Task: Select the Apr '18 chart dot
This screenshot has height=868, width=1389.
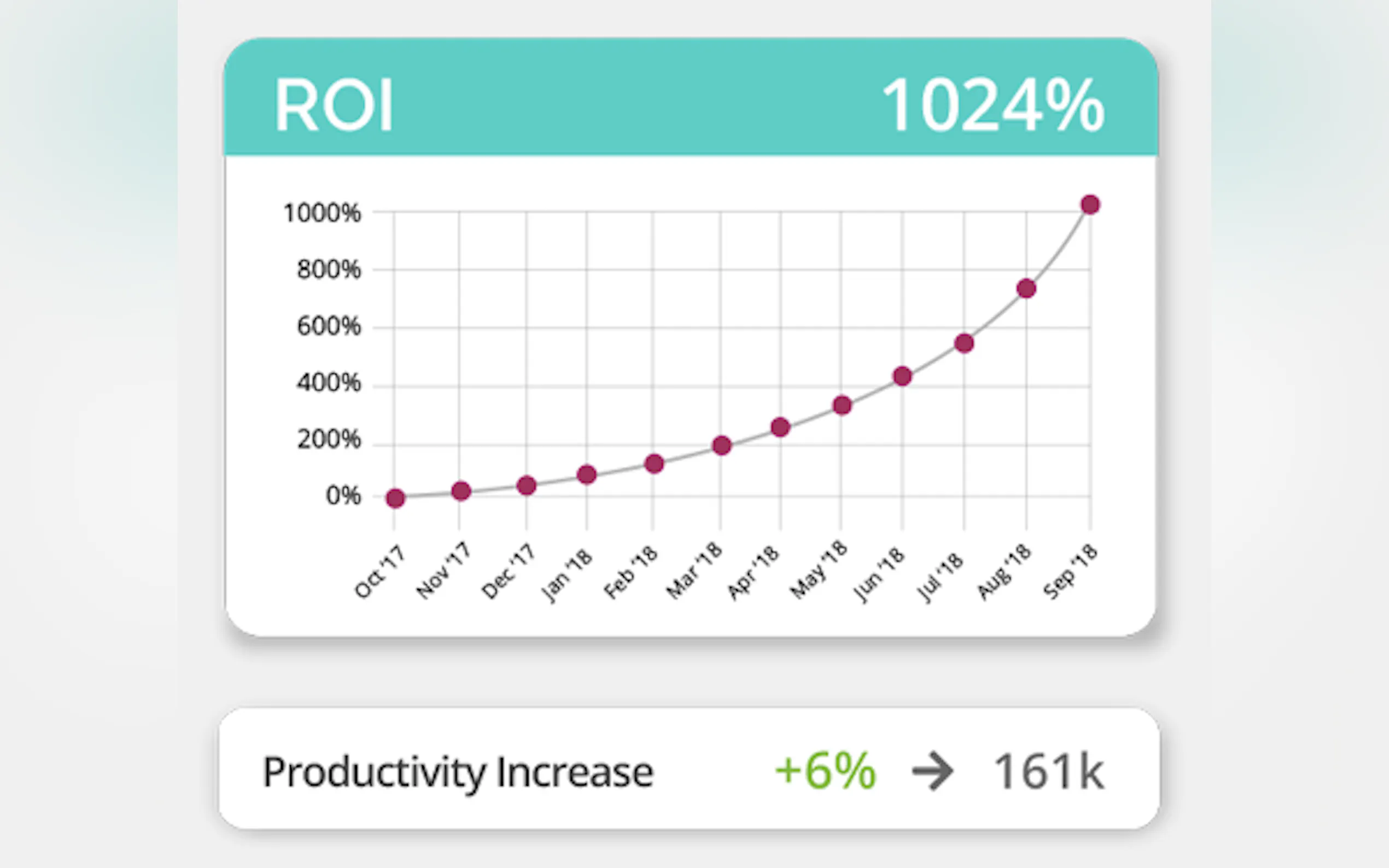Action: point(780,427)
